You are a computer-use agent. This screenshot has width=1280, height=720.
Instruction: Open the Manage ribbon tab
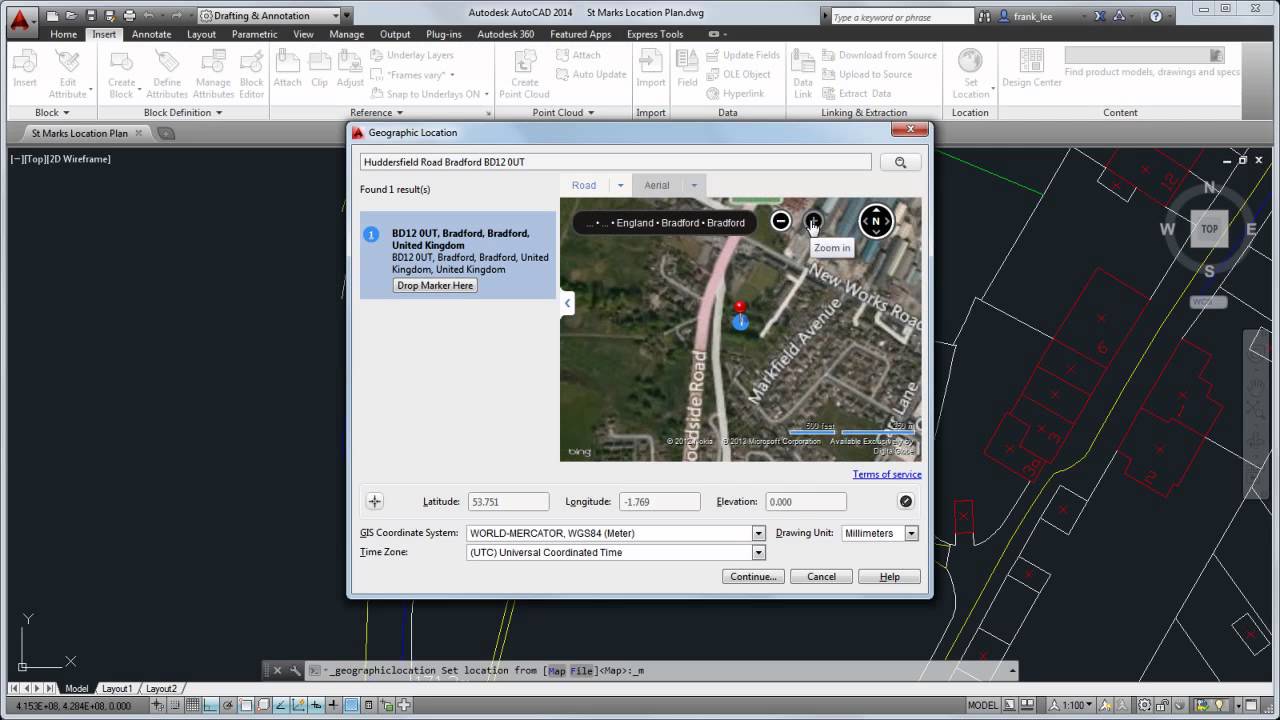(346, 34)
